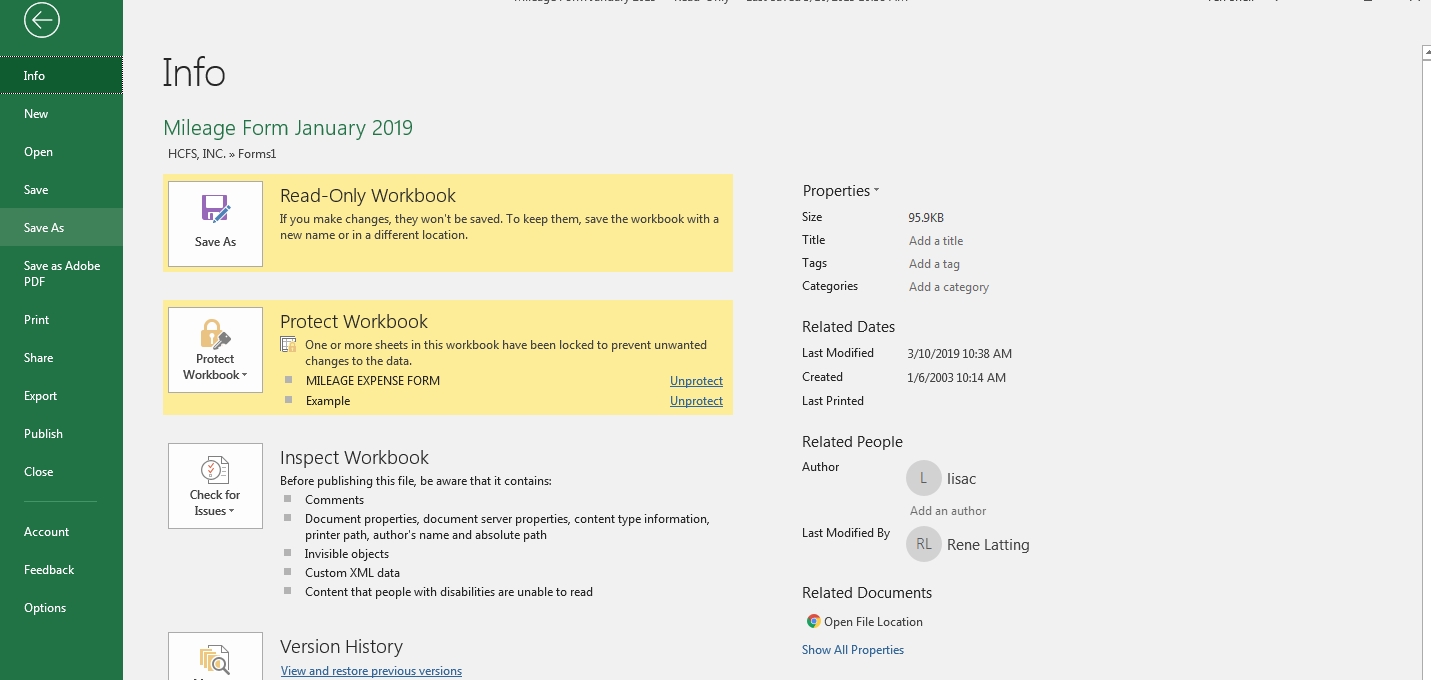Image resolution: width=1431 pixels, height=680 pixels.
Task: Click the Version History manage icon
Action: click(x=215, y=660)
